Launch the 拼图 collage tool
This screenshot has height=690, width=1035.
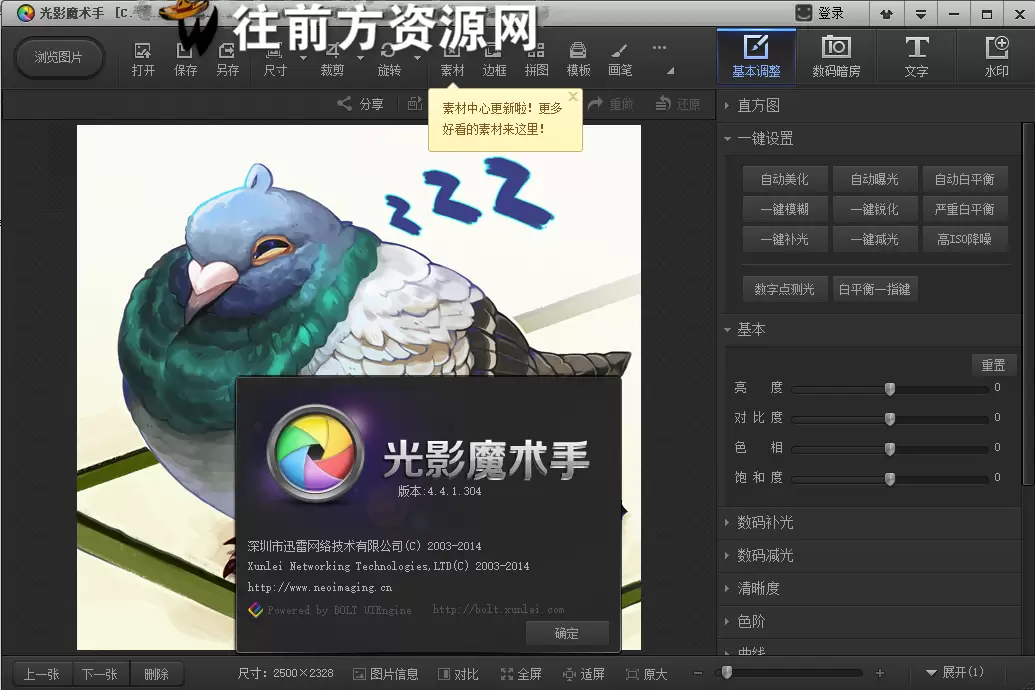537,59
